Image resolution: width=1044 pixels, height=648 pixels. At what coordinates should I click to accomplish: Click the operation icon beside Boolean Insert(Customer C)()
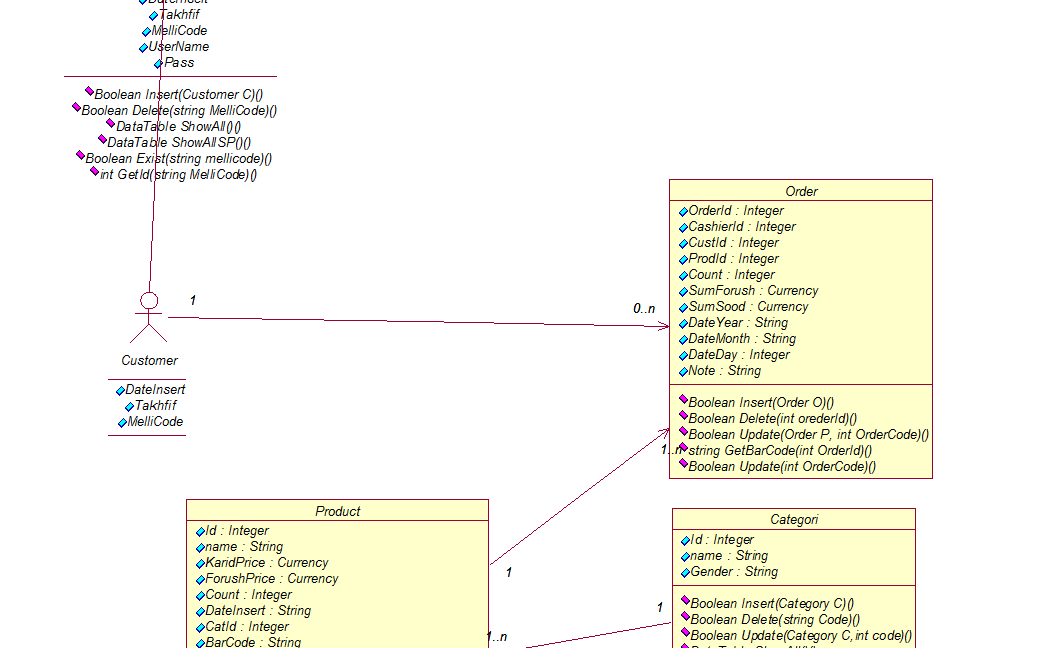click(x=89, y=92)
